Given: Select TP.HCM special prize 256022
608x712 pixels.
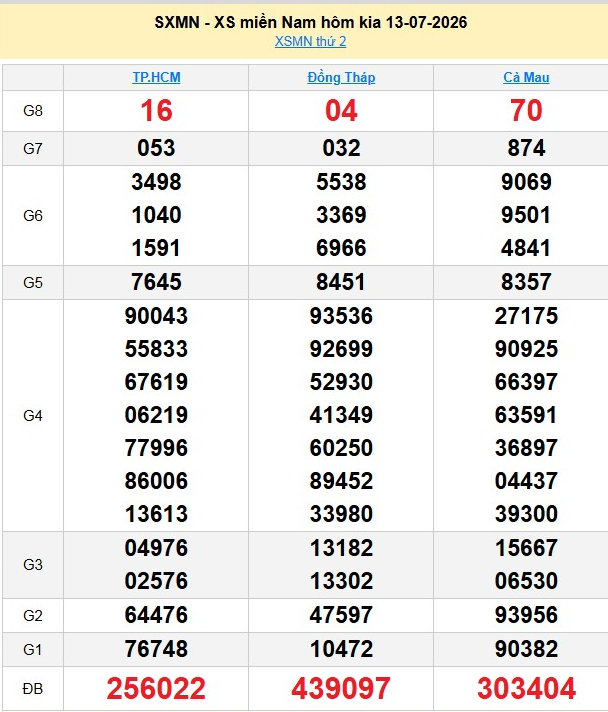Looking at the screenshot, I should 156,688.
